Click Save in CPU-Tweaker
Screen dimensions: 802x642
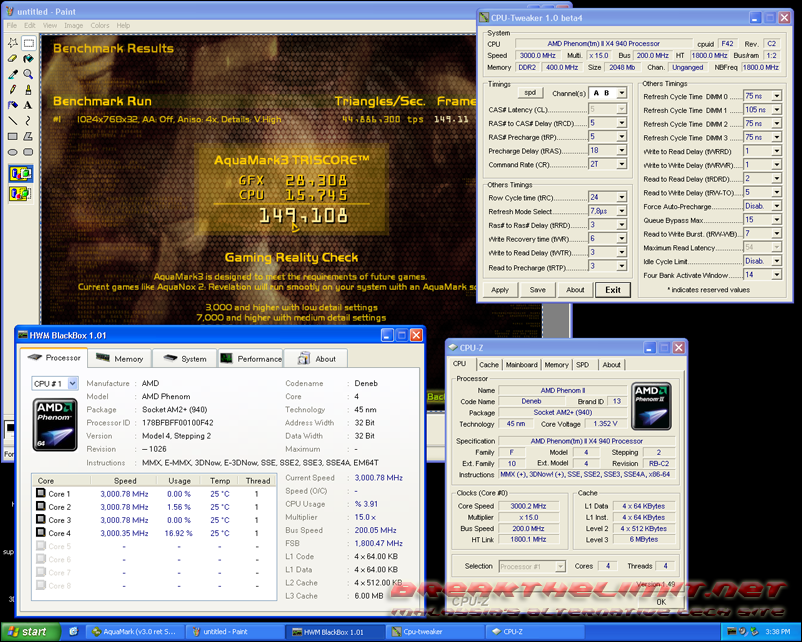[x=538, y=290]
